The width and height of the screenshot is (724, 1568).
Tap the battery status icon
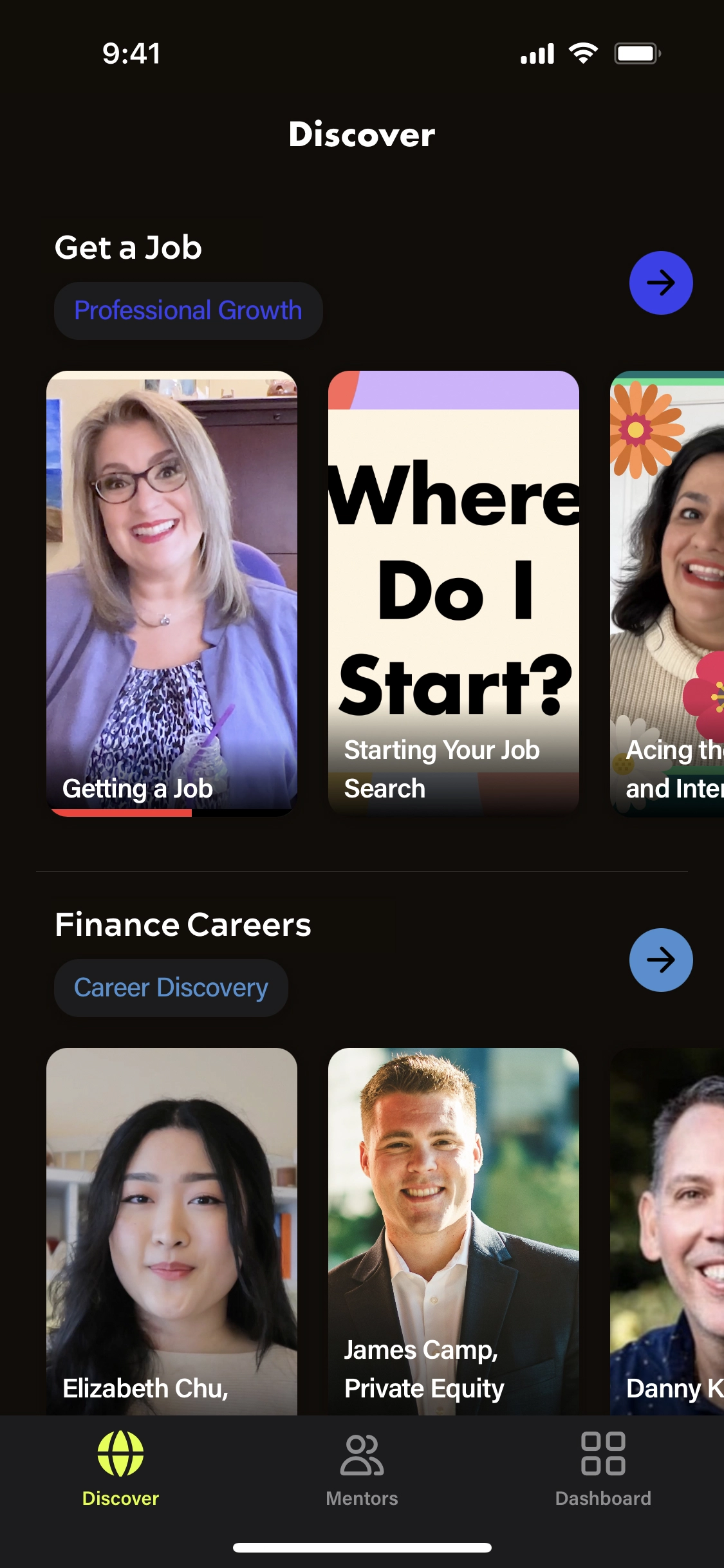pos(638,53)
